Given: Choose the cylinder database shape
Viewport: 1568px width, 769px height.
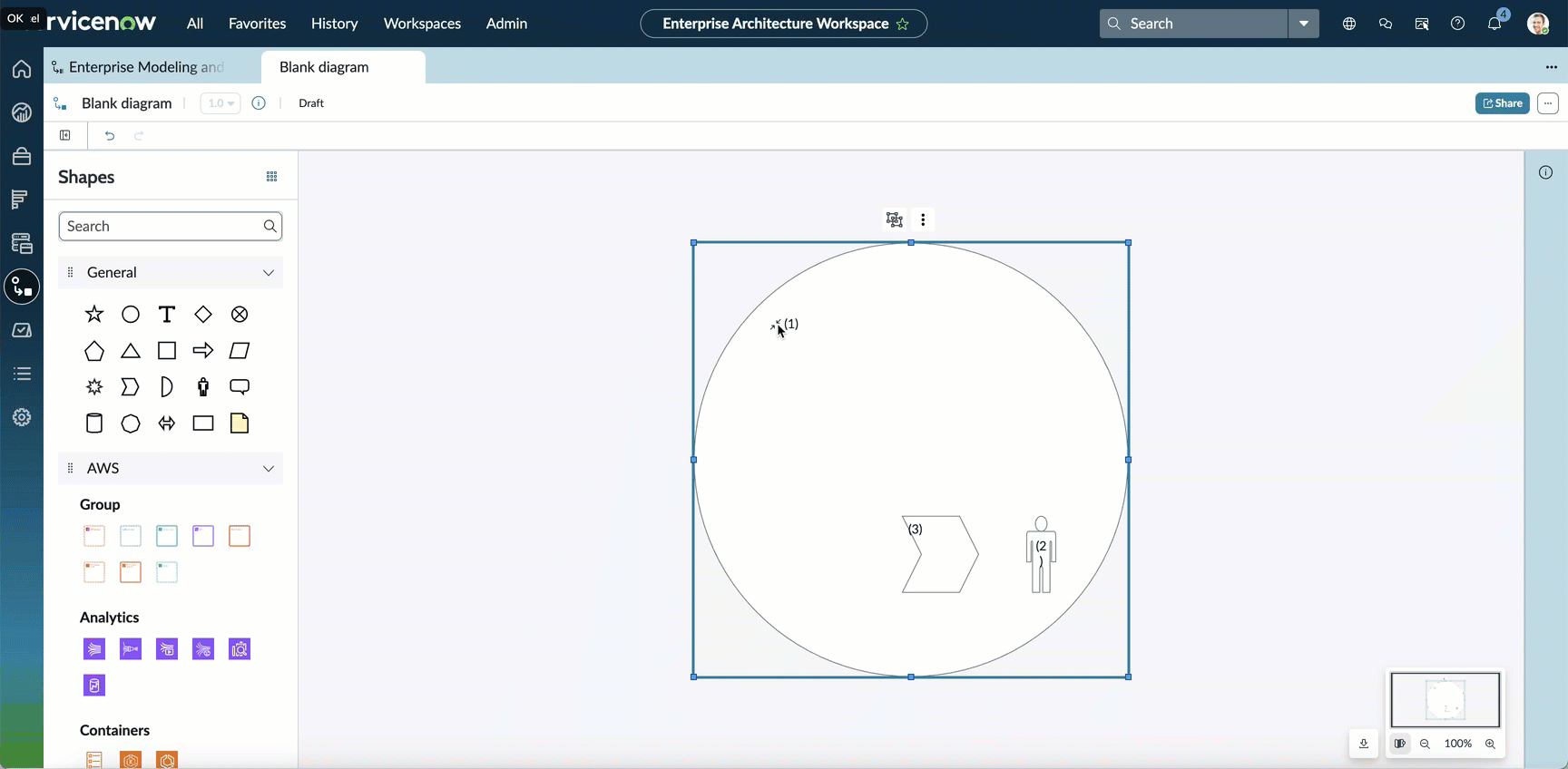Looking at the screenshot, I should (x=94, y=423).
